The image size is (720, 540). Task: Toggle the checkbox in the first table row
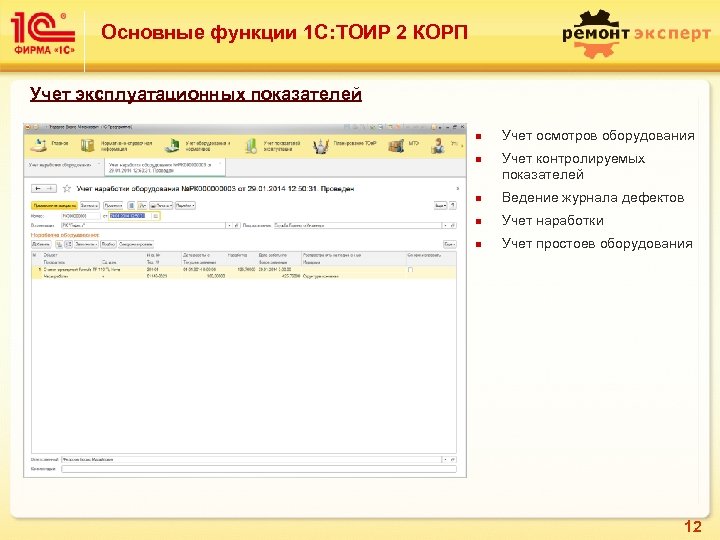410,270
